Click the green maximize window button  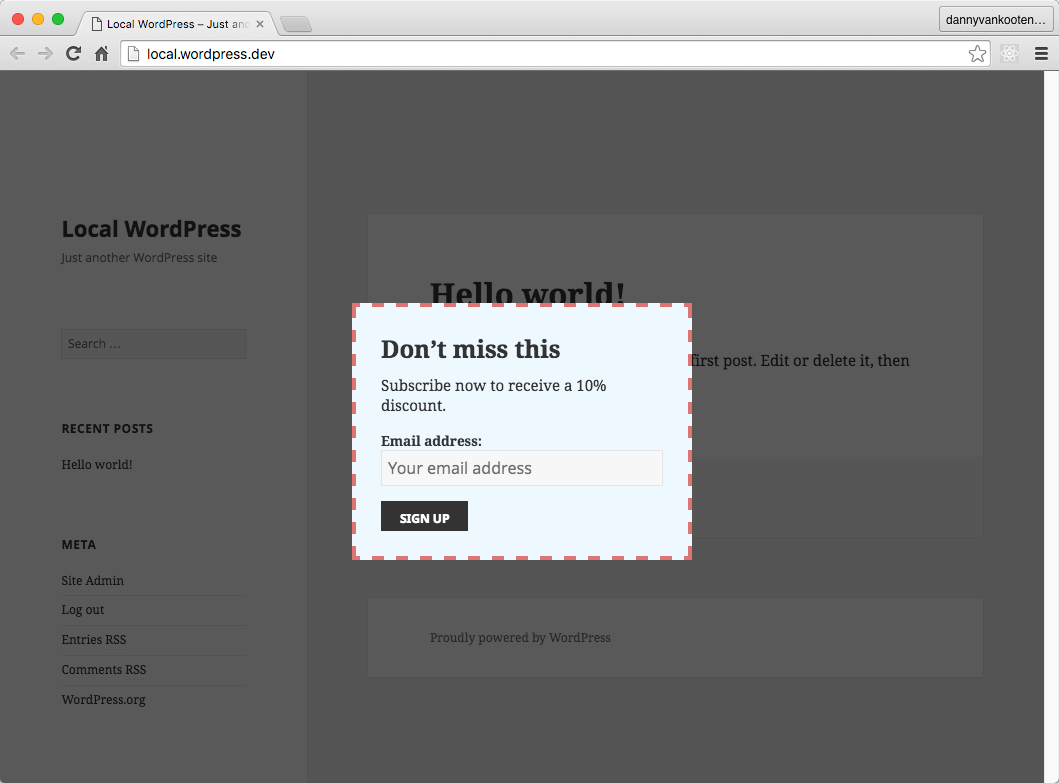58,19
